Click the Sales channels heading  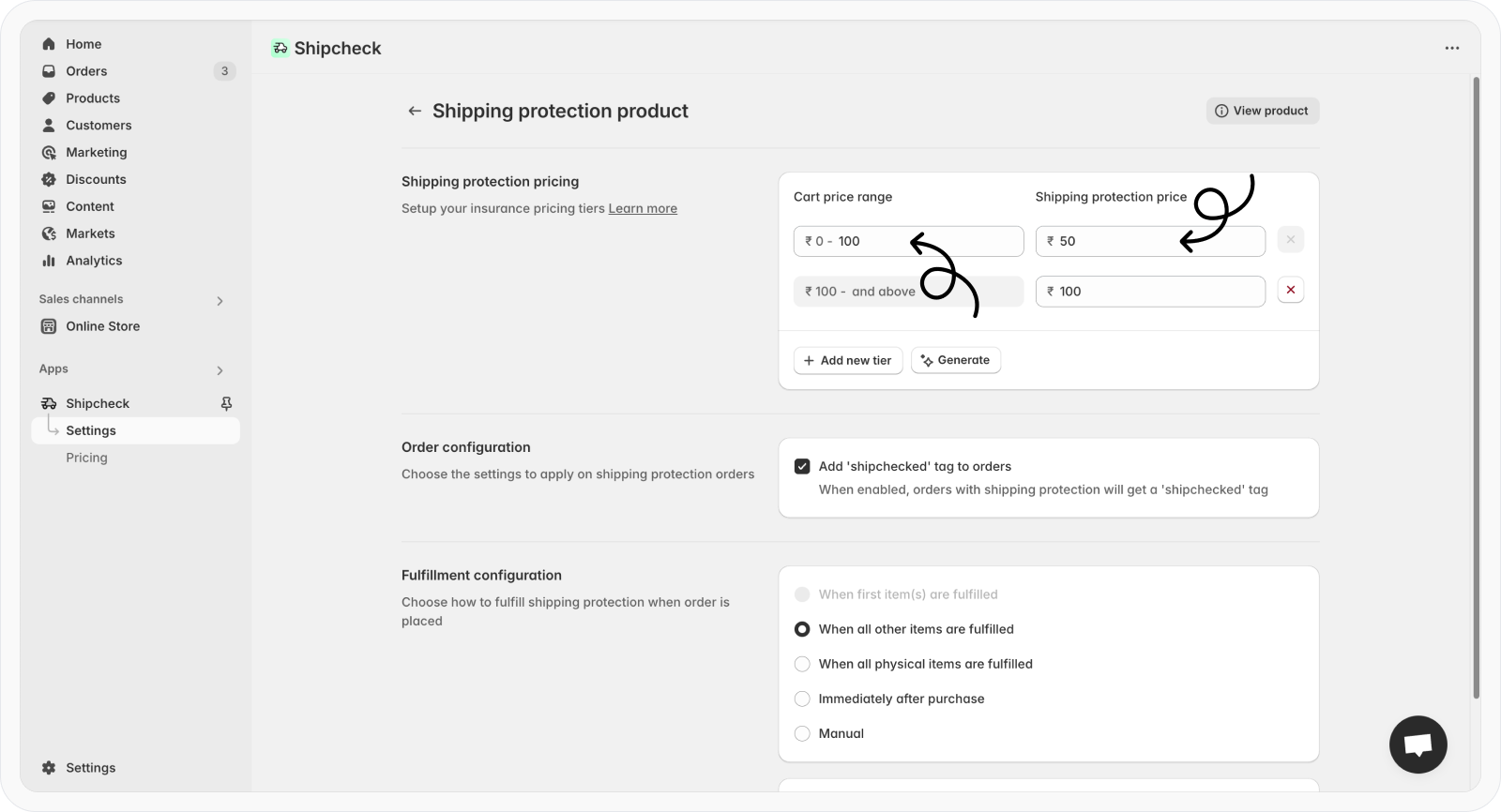(81, 300)
